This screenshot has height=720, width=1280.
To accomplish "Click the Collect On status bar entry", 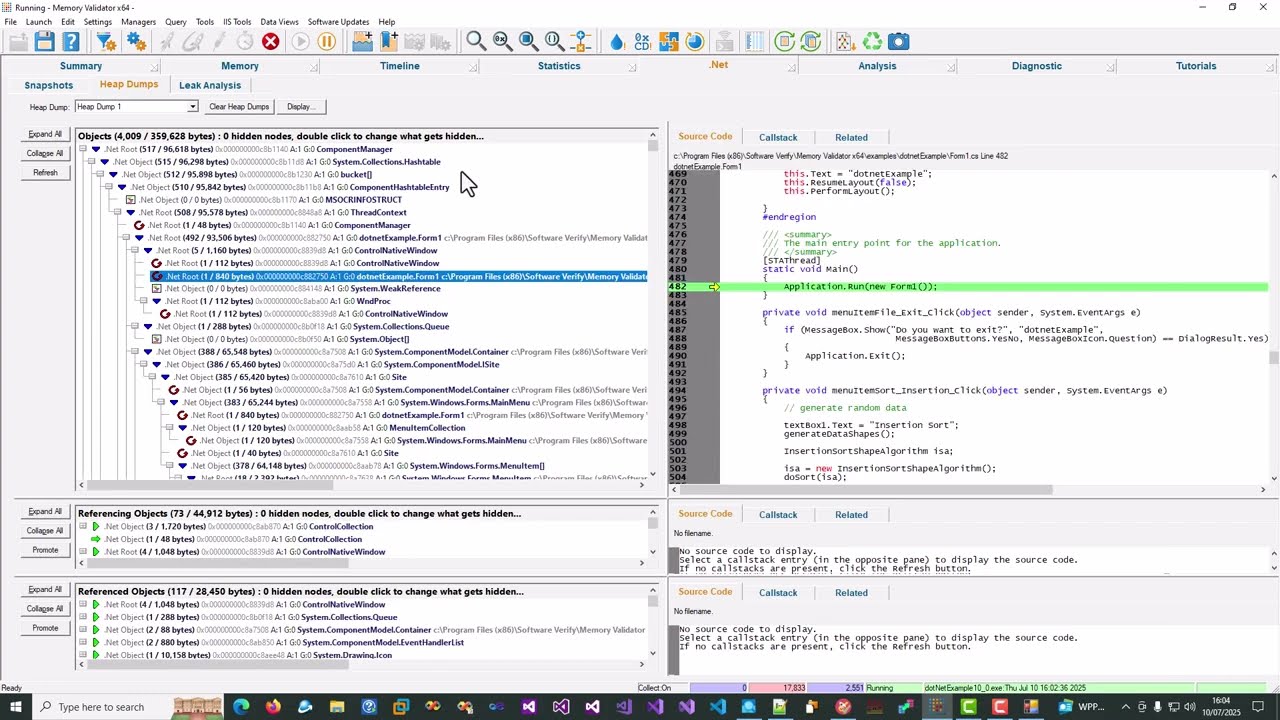I will point(654,688).
